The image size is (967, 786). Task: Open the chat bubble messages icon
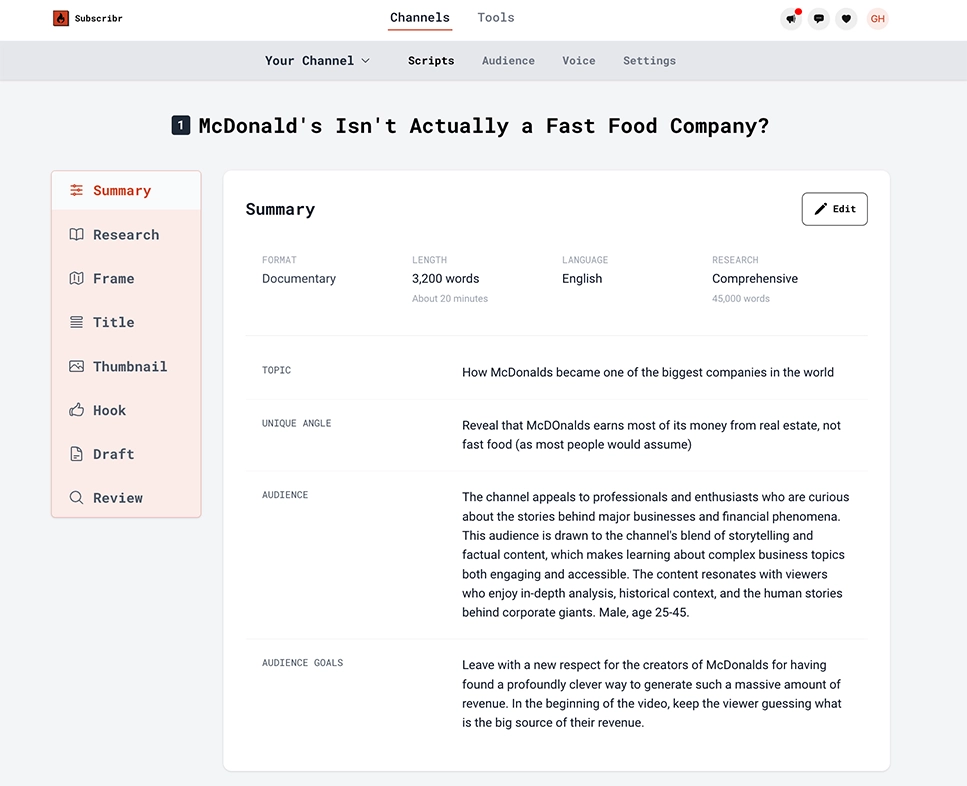coord(818,18)
